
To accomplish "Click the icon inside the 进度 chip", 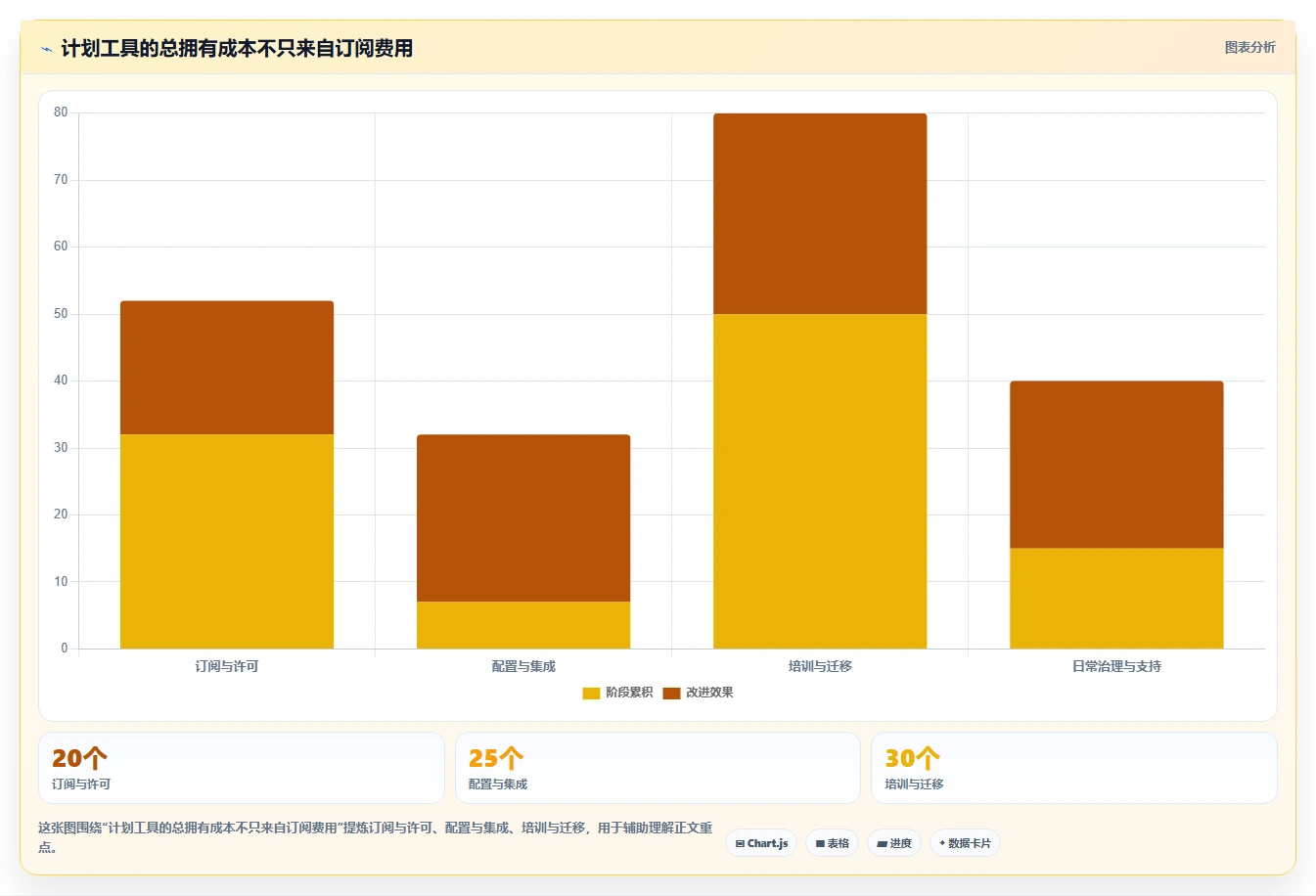I will pyautogui.click(x=882, y=843).
